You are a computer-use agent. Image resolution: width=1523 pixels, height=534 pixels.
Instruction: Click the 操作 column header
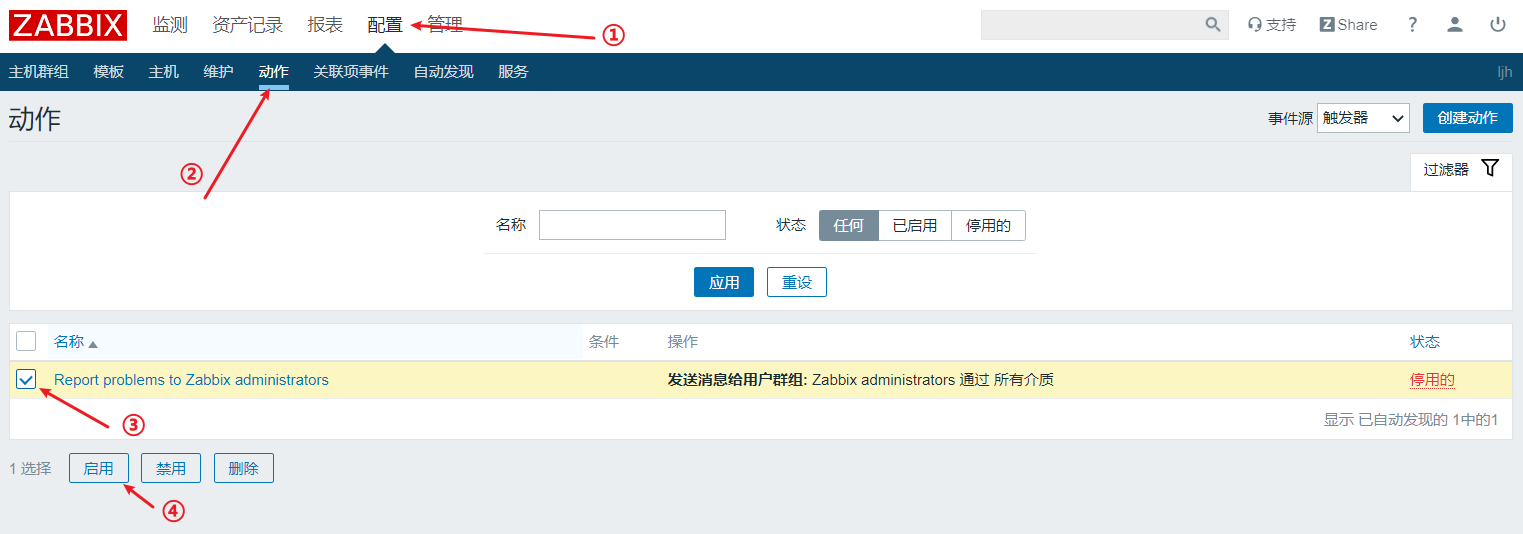tap(683, 342)
